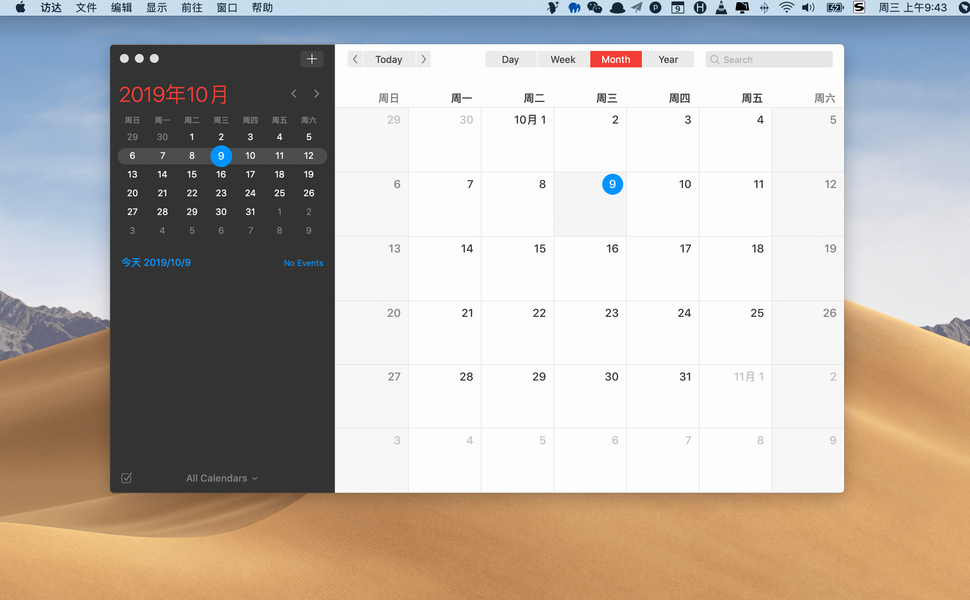Switch to Day view
This screenshot has height=600, width=970.
pyautogui.click(x=510, y=59)
